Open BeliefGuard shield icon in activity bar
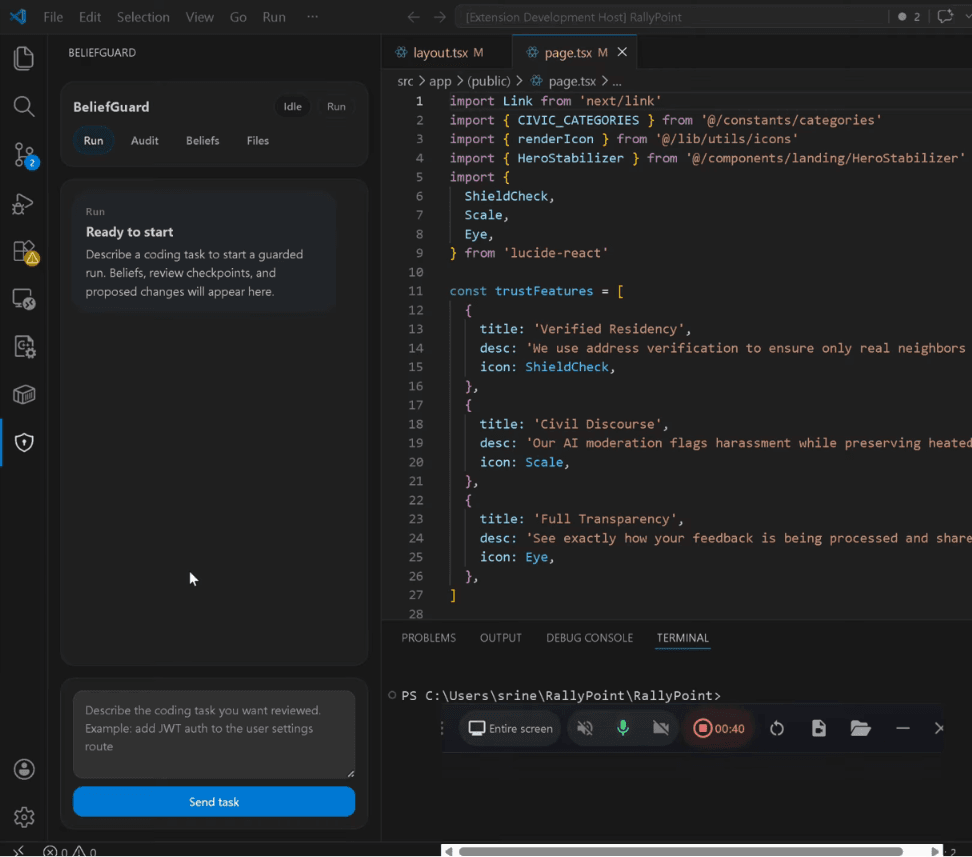The width and height of the screenshot is (972, 857). click(24, 442)
